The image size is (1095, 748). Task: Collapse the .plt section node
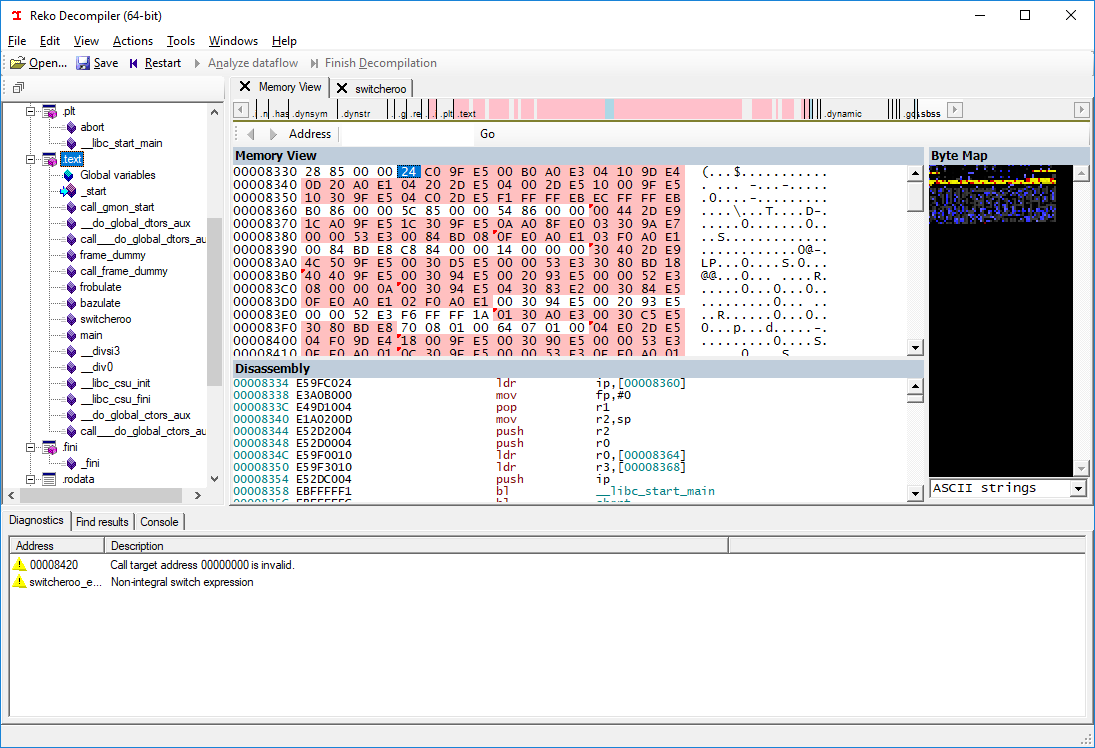tap(30, 111)
